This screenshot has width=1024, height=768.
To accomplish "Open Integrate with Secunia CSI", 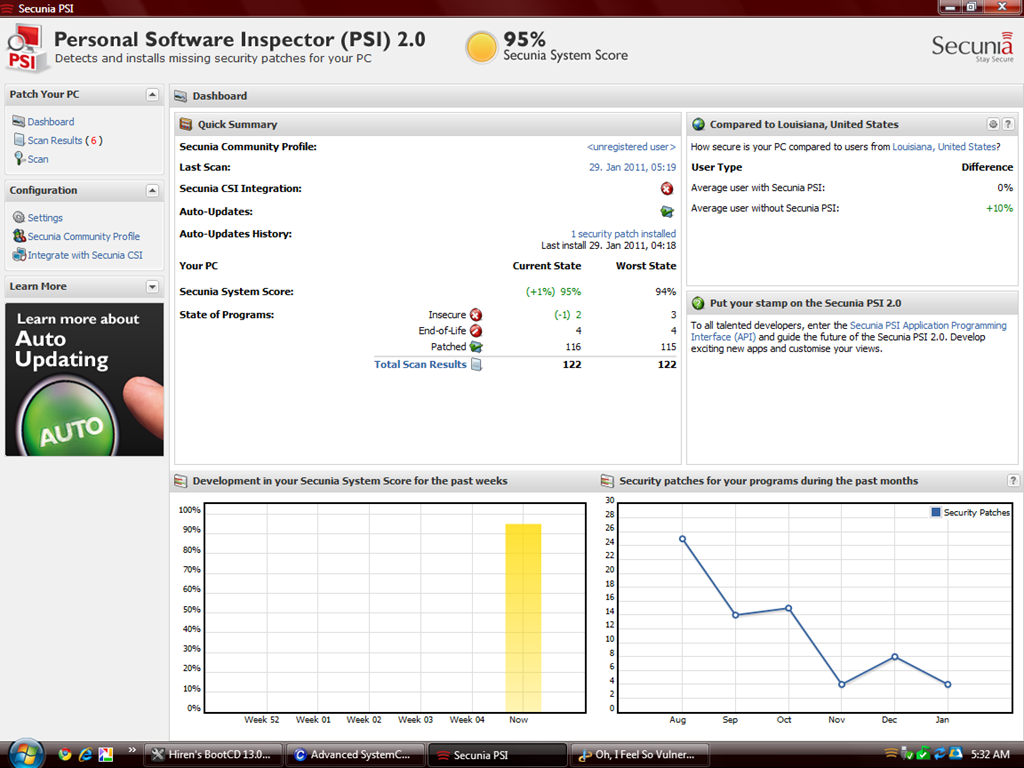I will tap(85, 255).
